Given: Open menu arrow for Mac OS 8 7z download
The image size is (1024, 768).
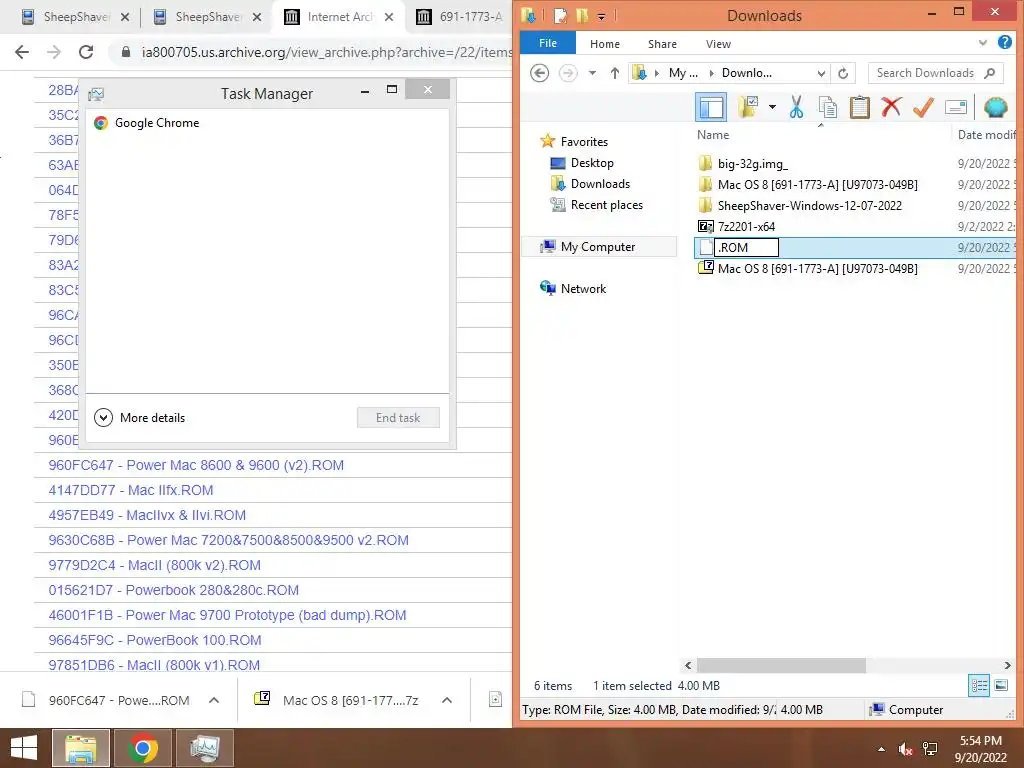Looking at the screenshot, I should click(x=447, y=700).
